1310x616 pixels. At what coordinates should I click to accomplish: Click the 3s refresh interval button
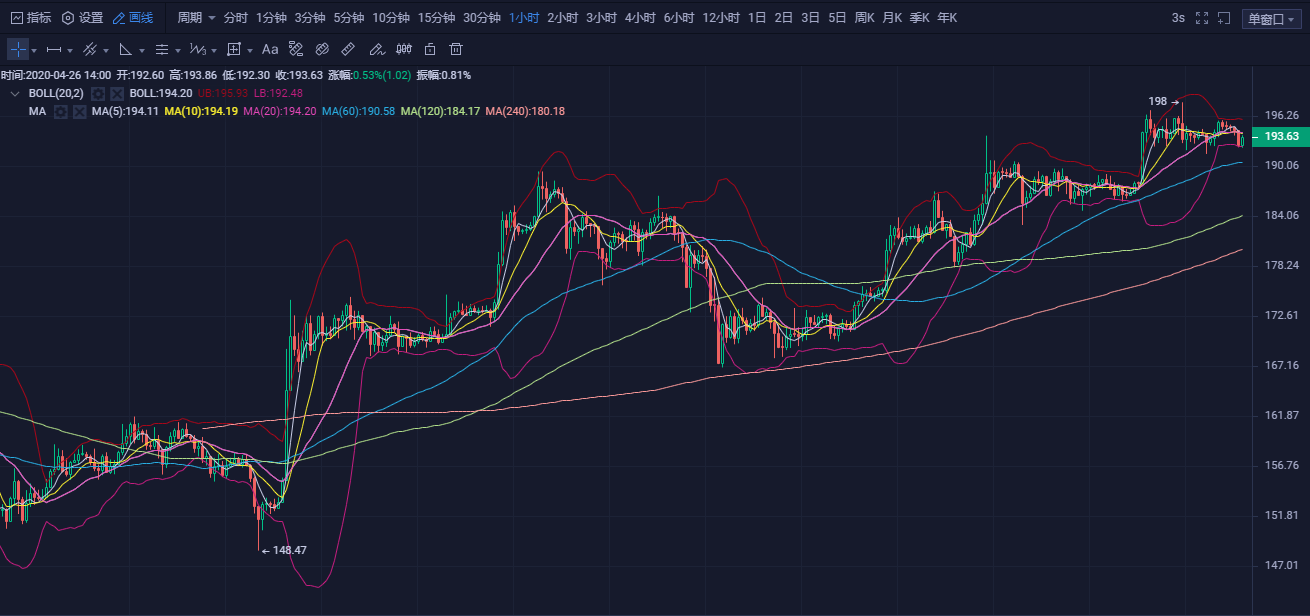click(x=1178, y=18)
